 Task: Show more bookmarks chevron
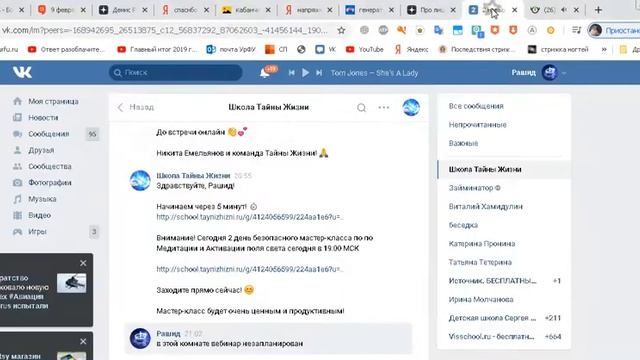pos(604,49)
